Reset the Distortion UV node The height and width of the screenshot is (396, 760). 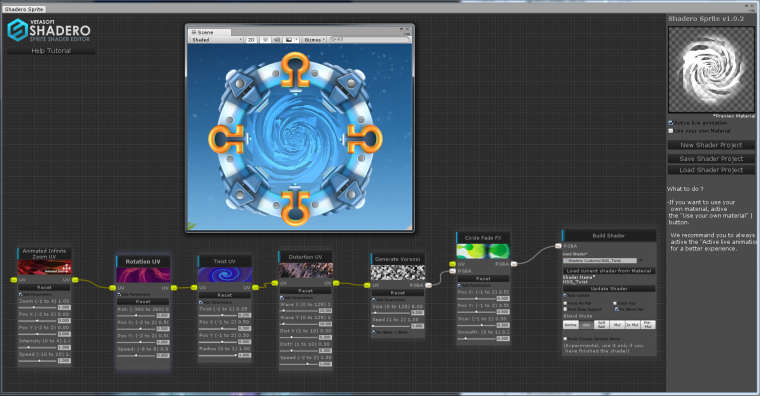(305, 291)
